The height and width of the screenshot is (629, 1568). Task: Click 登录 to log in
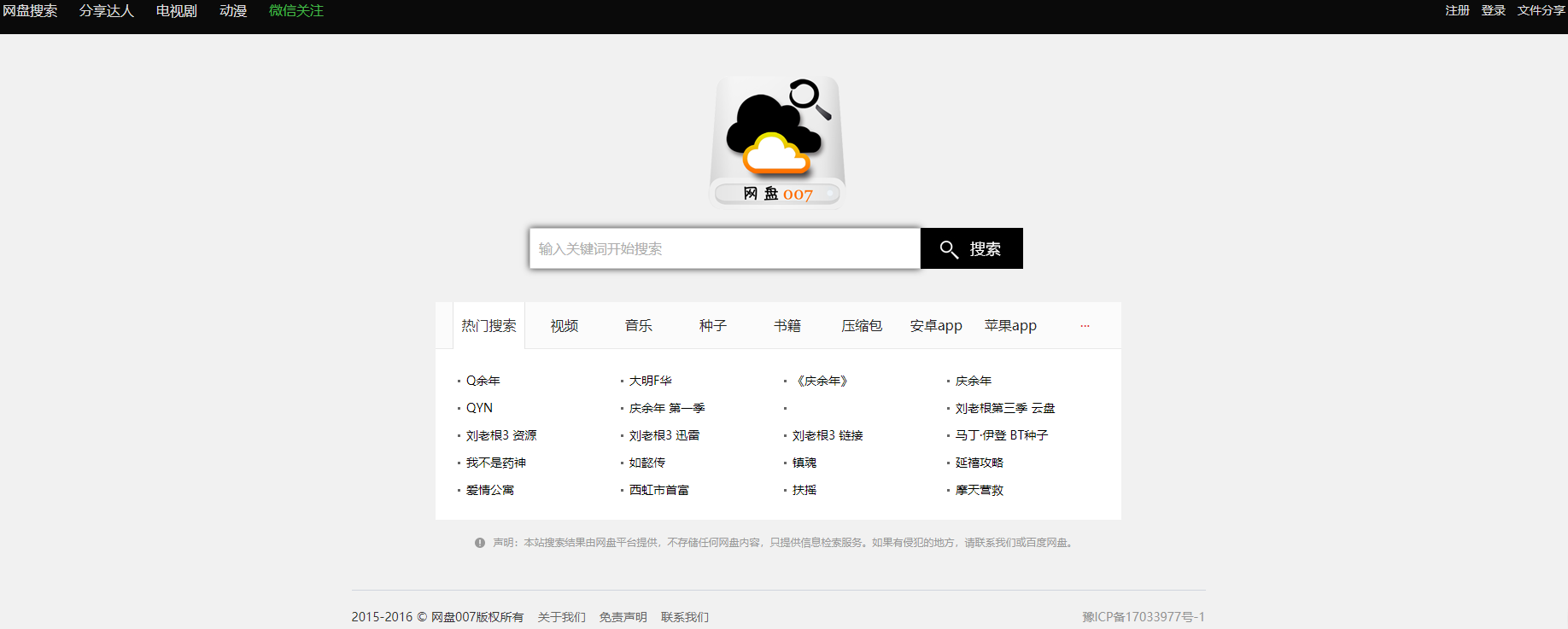tap(1493, 10)
